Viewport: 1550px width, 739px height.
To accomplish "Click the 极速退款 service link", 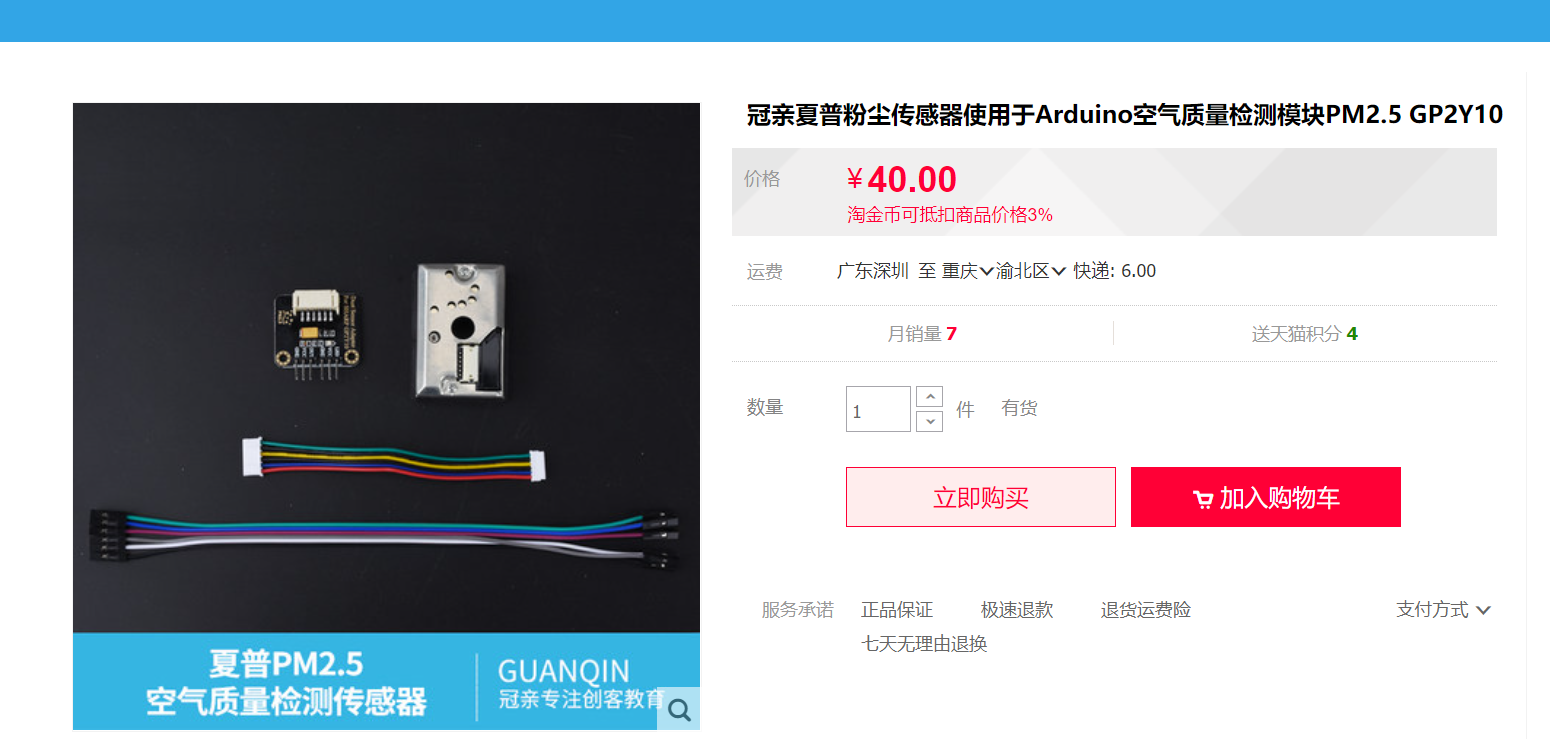I will (1017, 610).
